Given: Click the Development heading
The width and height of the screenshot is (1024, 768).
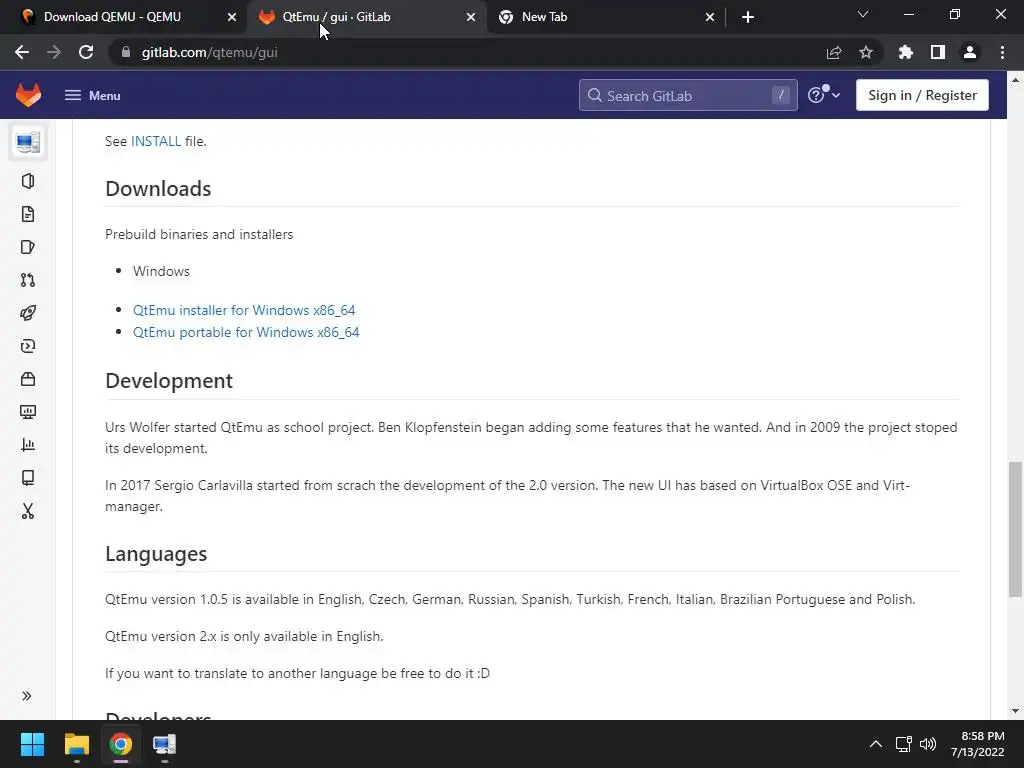Looking at the screenshot, I should [x=169, y=381].
